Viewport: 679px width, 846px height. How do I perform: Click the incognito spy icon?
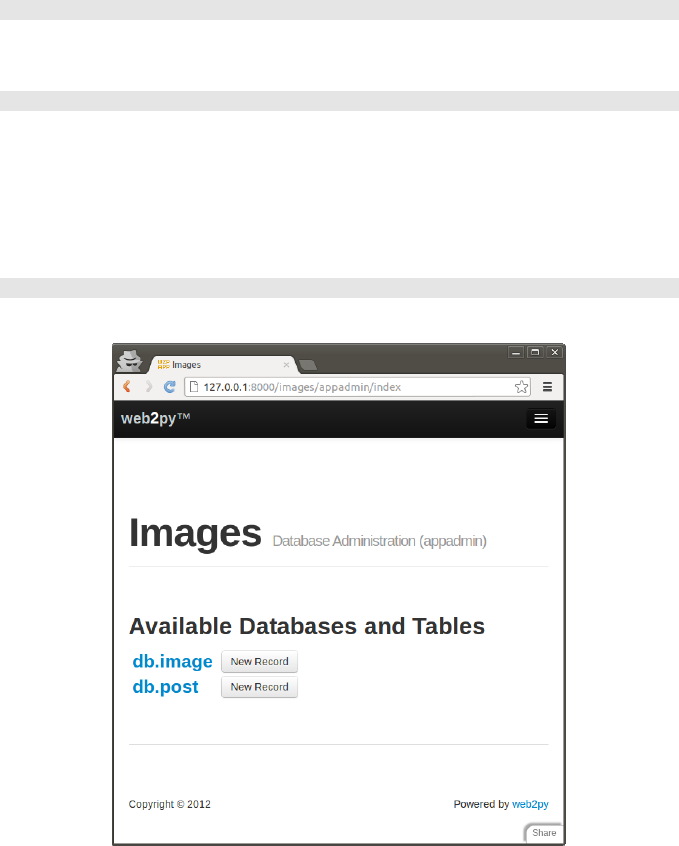(x=130, y=361)
